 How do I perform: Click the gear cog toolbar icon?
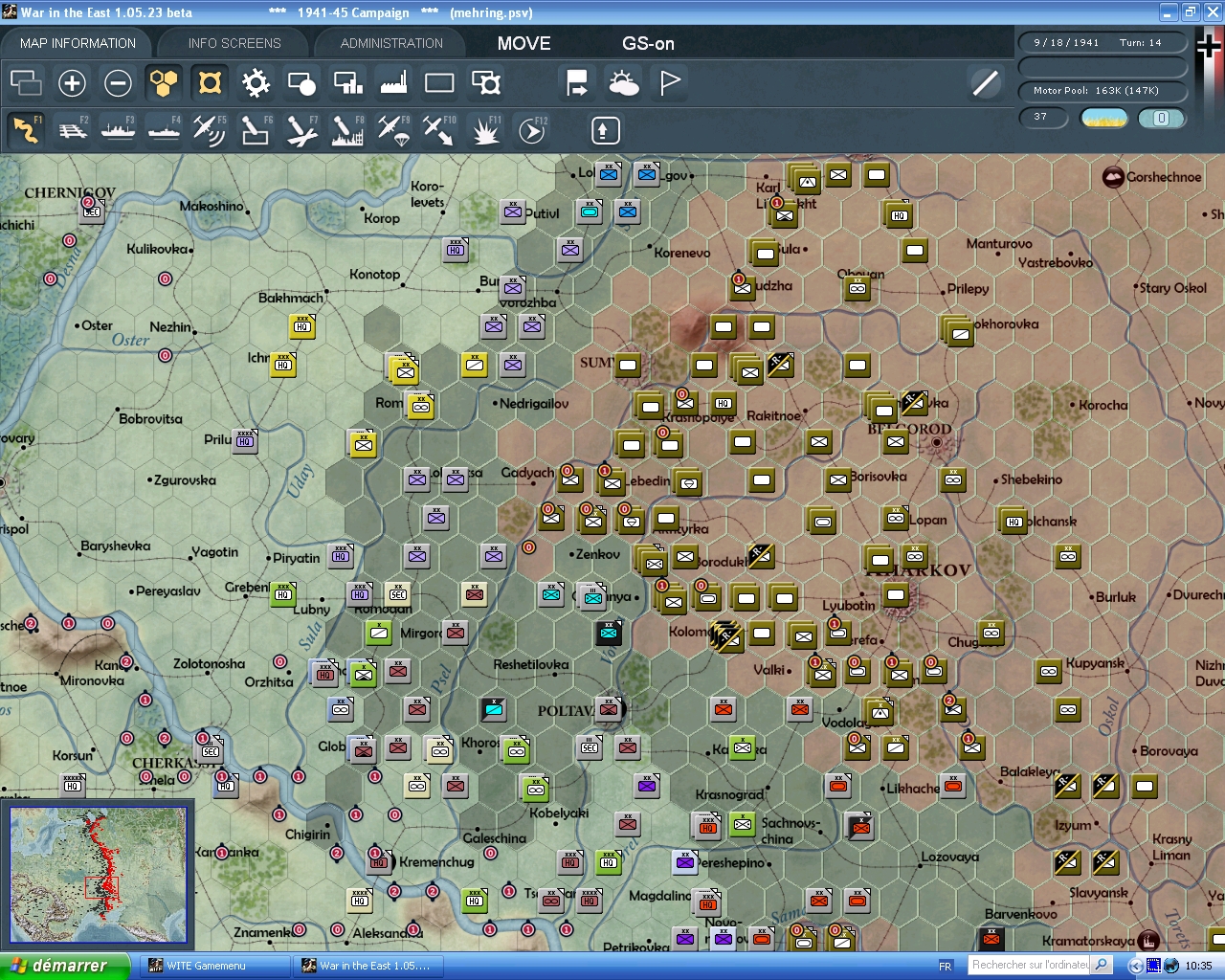click(x=256, y=83)
